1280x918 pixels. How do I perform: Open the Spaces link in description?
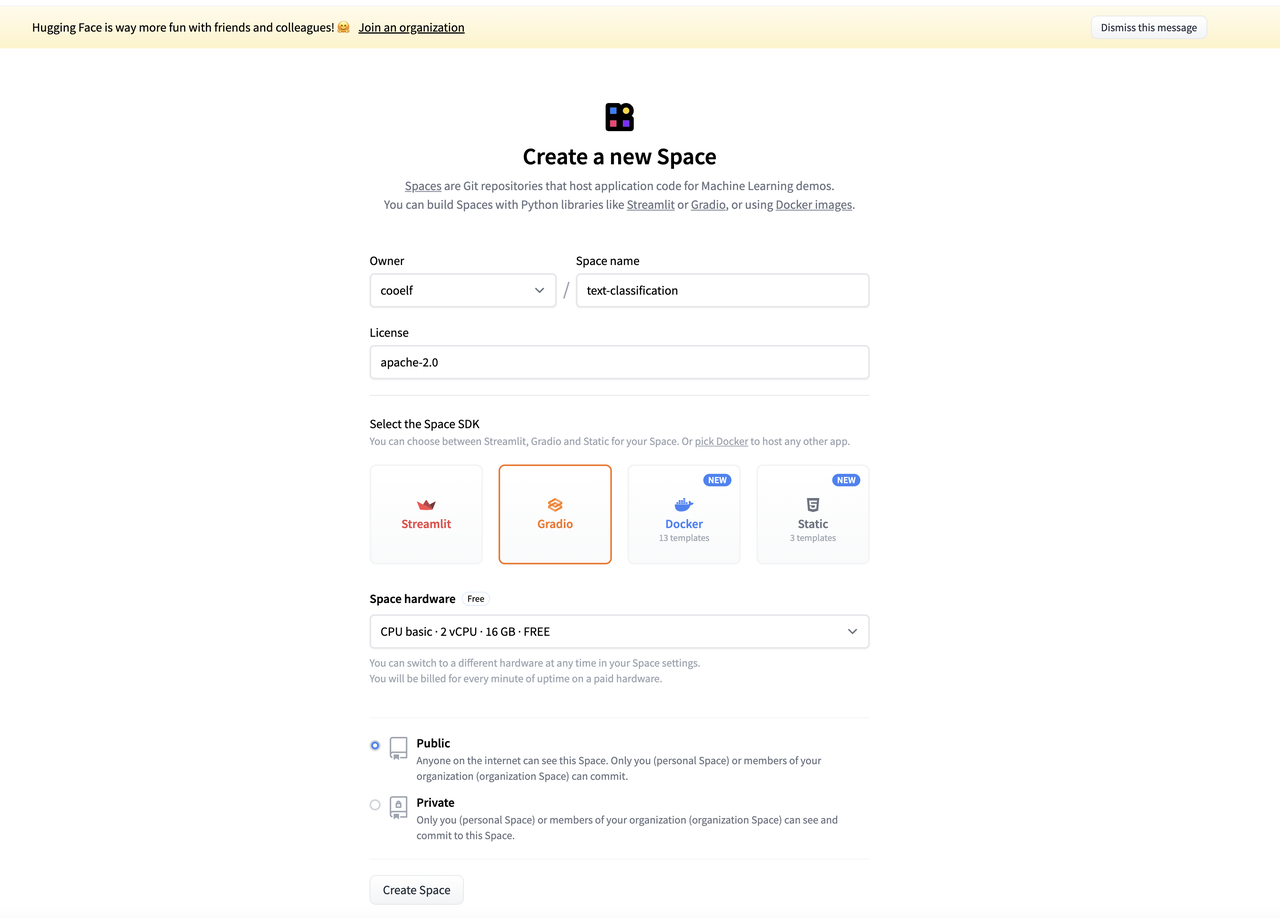tap(423, 186)
